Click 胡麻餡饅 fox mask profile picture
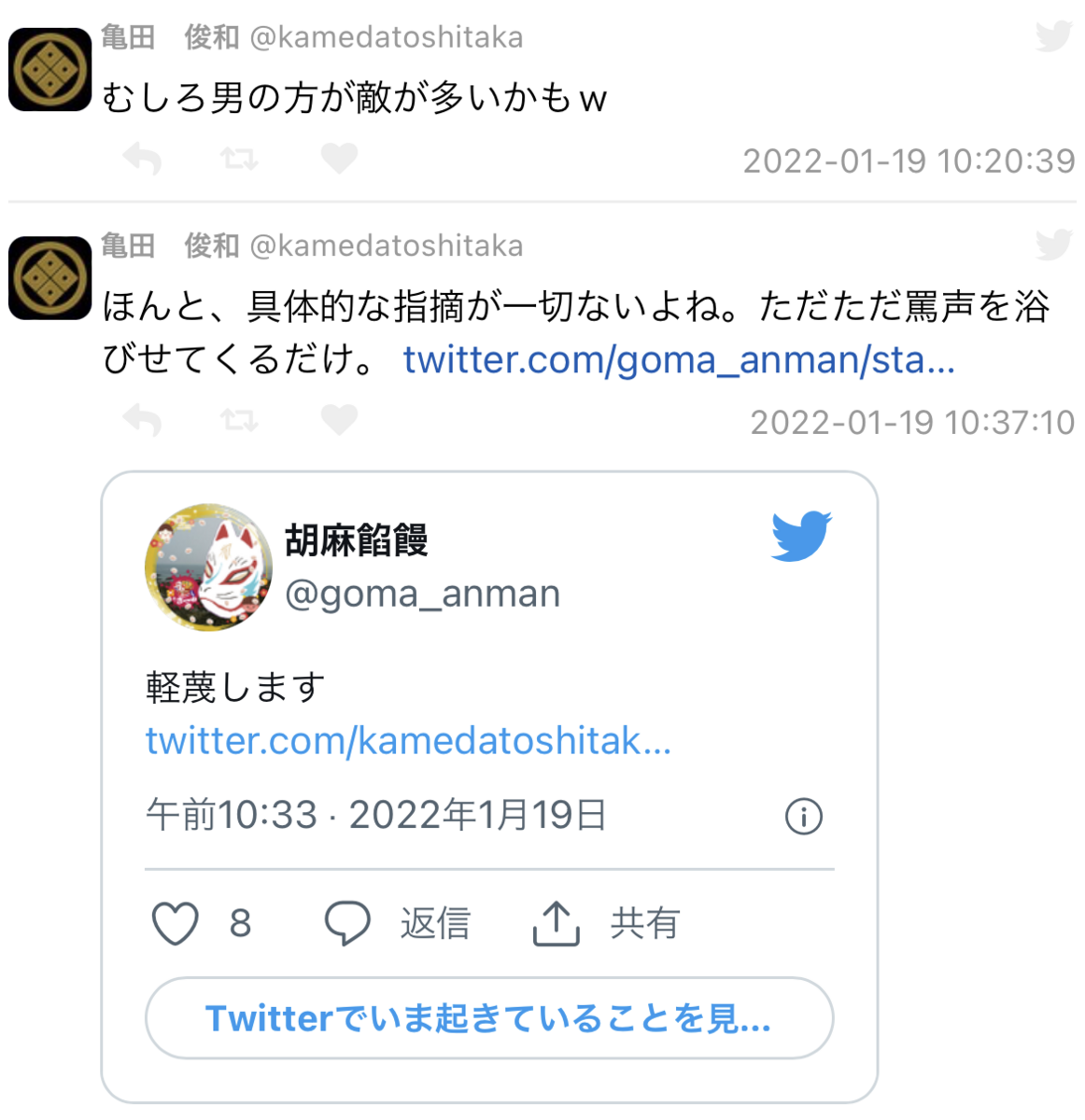The height and width of the screenshot is (1120, 1085). [208, 567]
